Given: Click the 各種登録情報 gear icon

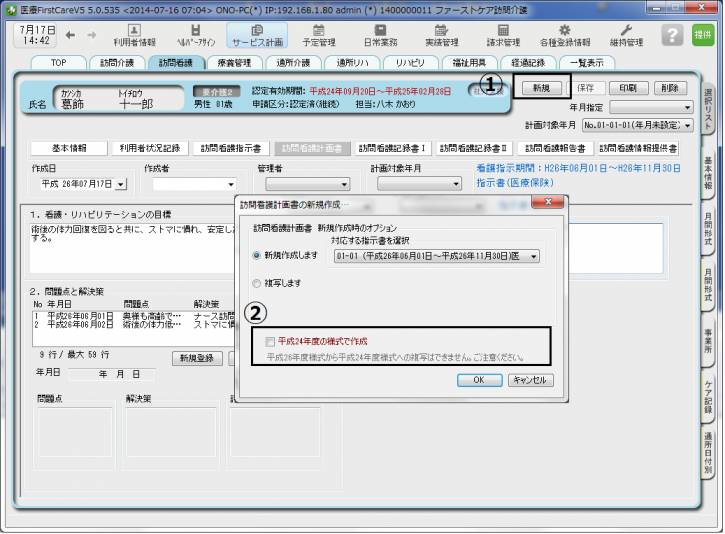Looking at the screenshot, I should click(565, 35).
